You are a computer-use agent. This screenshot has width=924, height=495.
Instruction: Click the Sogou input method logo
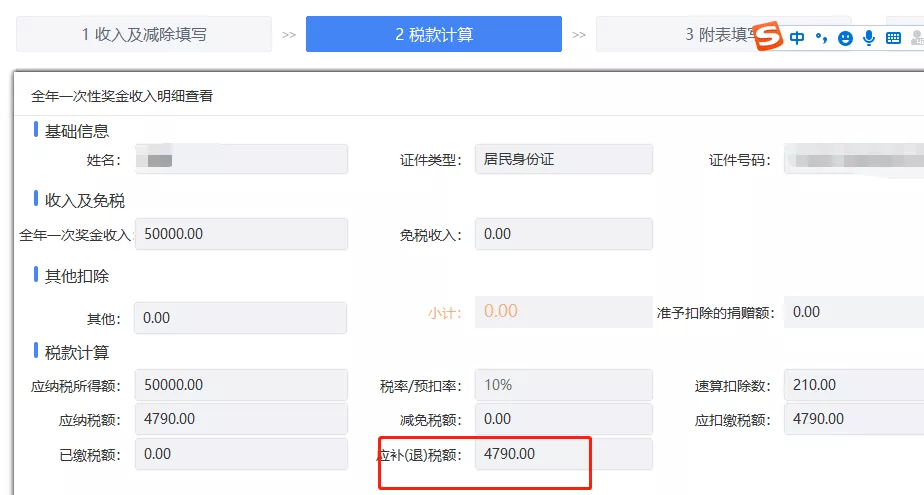click(x=768, y=38)
